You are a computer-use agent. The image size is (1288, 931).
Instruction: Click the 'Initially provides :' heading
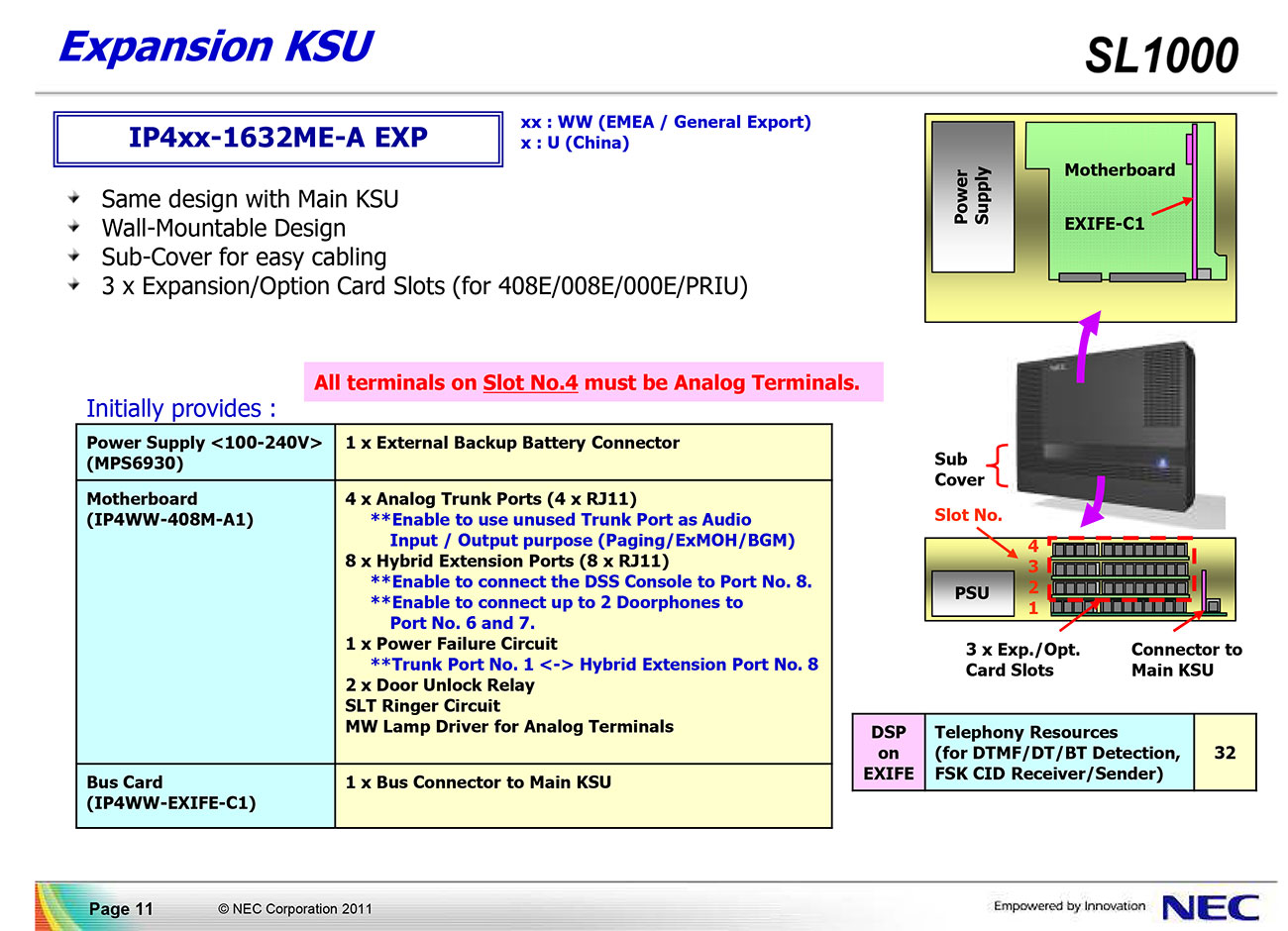[181, 408]
